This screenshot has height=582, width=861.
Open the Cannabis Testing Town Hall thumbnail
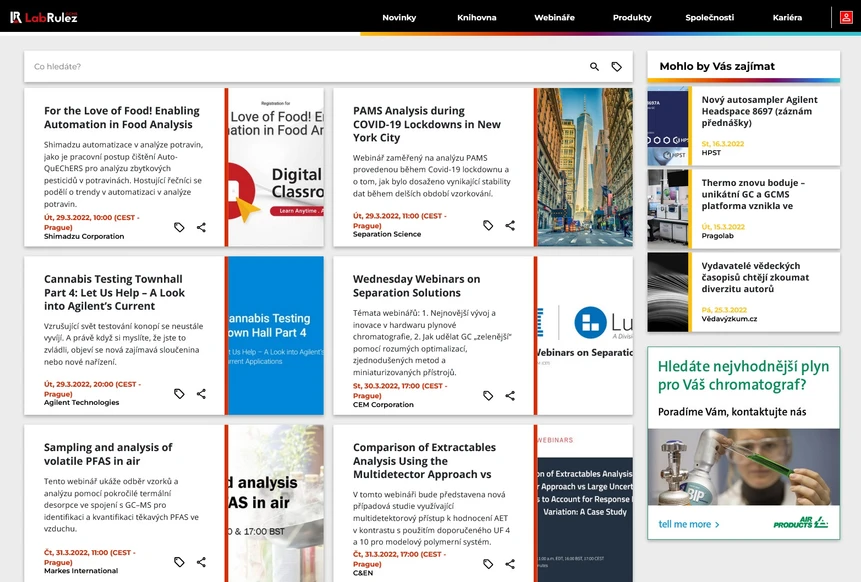276,335
